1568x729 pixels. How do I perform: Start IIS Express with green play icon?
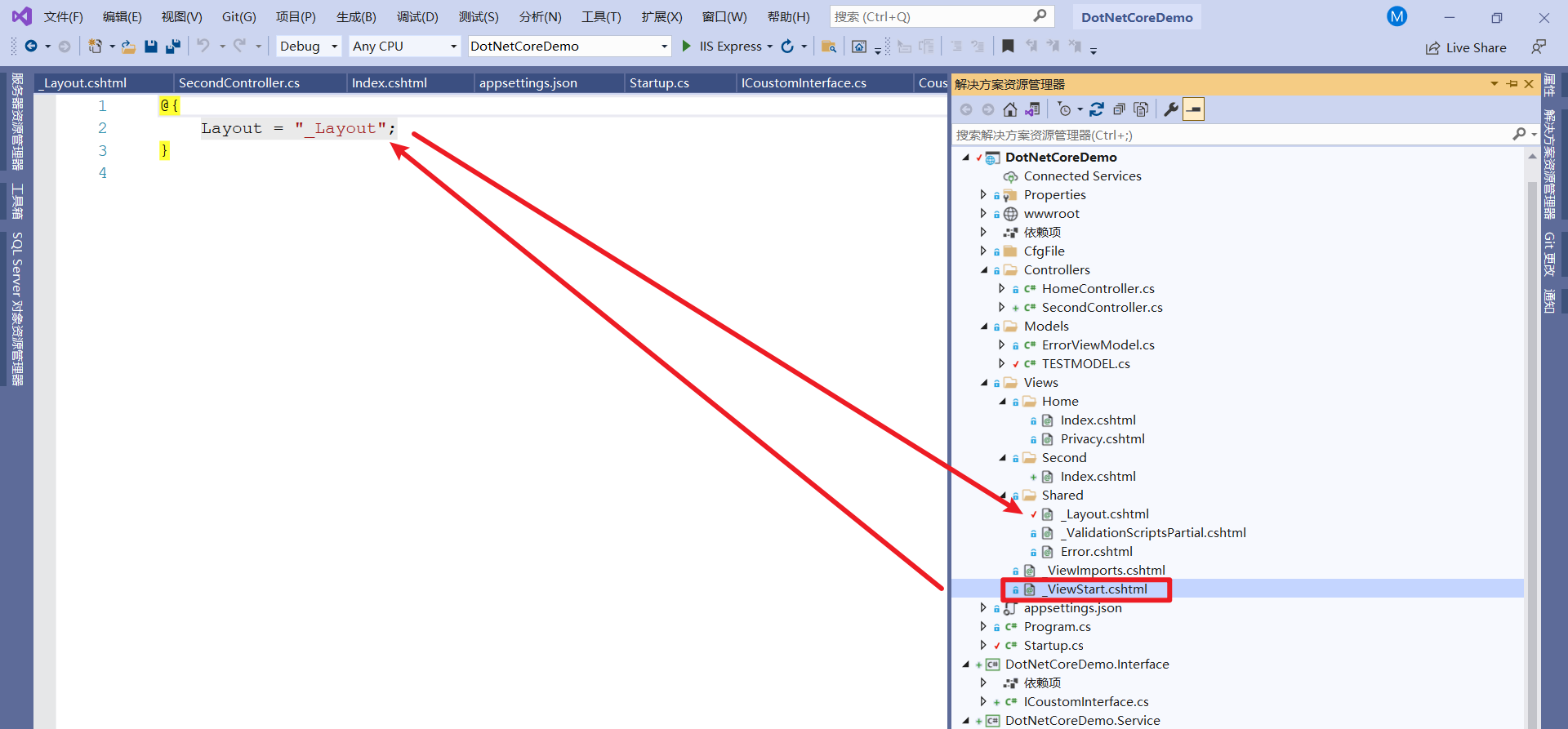pyautogui.click(x=686, y=47)
